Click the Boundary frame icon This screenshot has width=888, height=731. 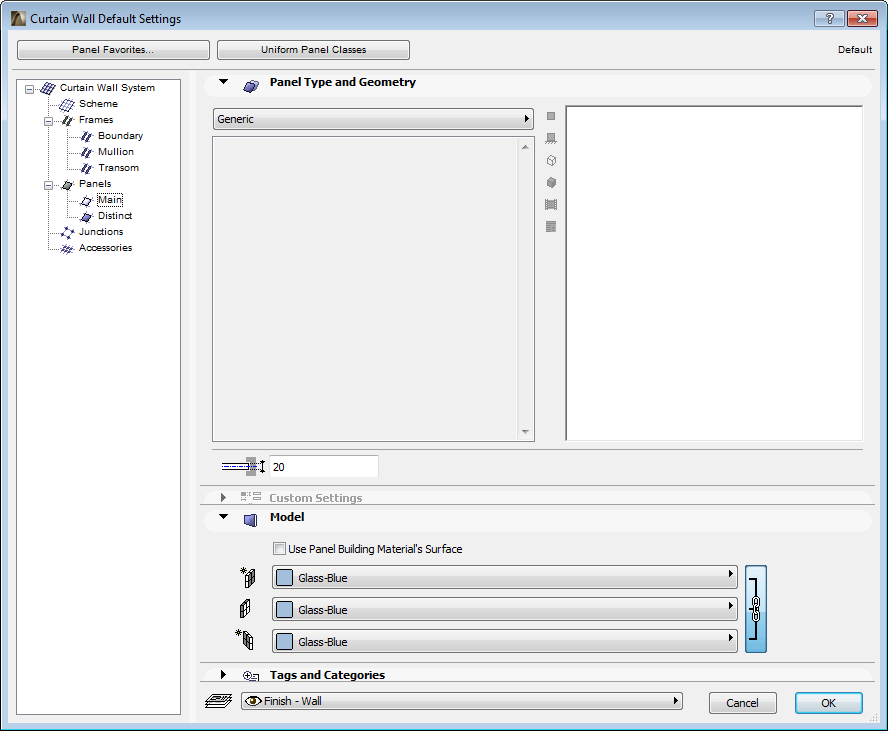pyautogui.click(x=86, y=136)
